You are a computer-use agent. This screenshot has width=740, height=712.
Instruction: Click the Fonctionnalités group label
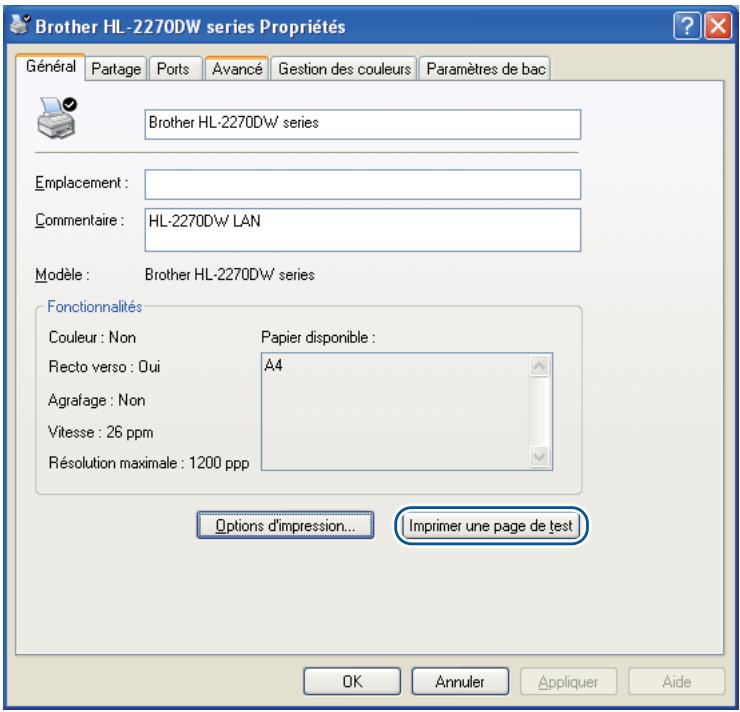point(95,307)
